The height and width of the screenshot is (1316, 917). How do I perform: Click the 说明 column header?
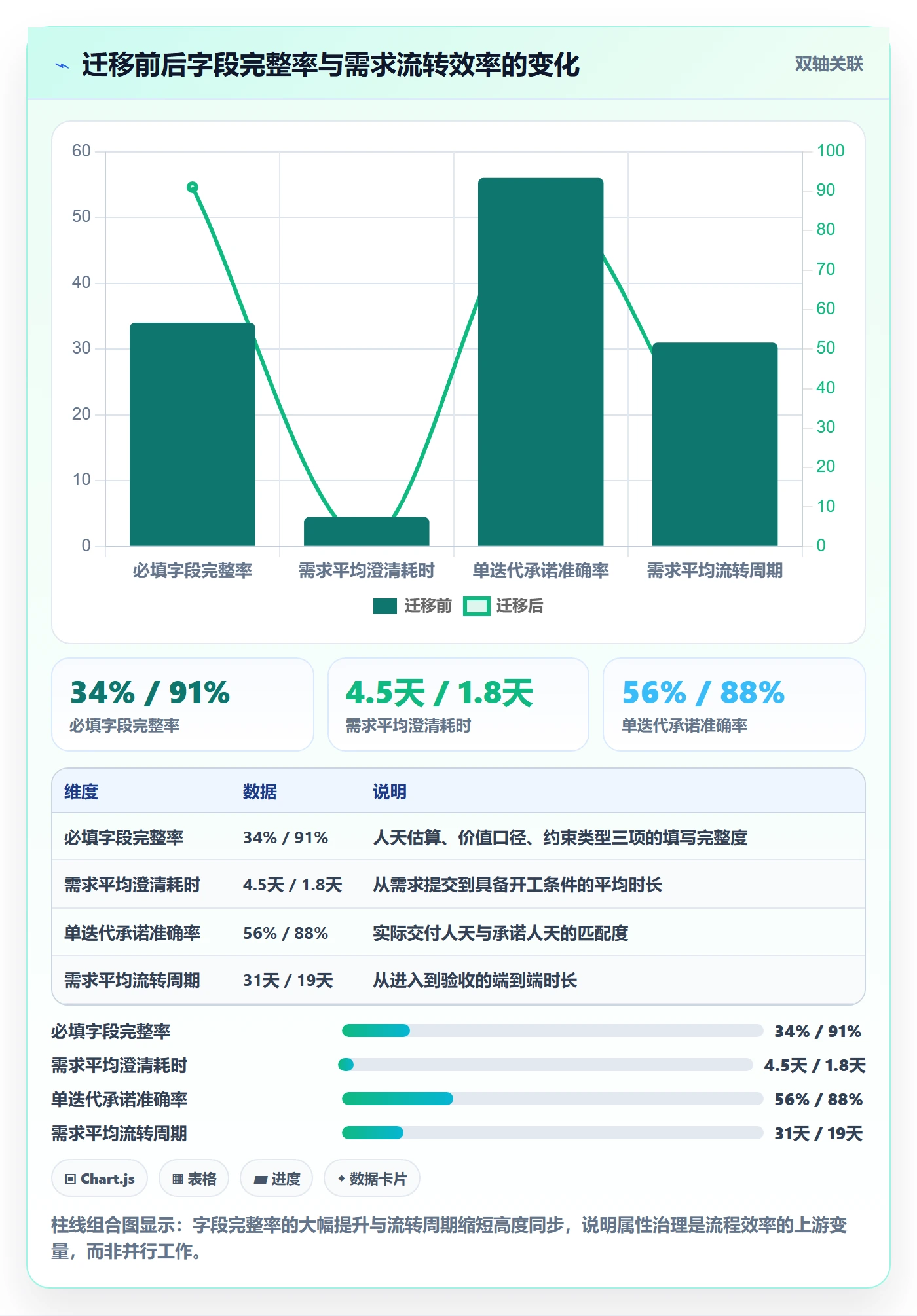point(390,792)
